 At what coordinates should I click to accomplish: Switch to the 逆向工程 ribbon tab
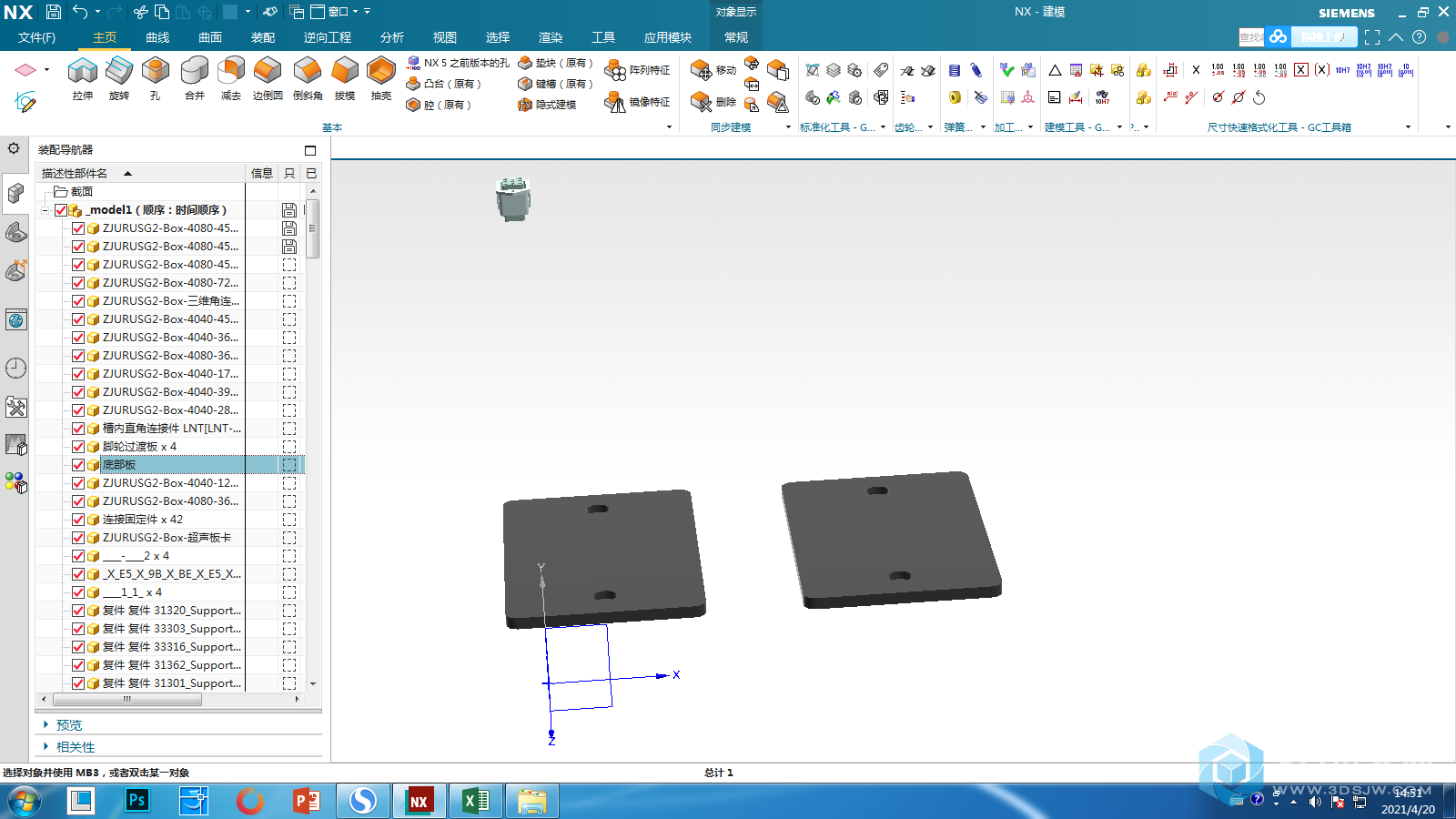click(328, 37)
